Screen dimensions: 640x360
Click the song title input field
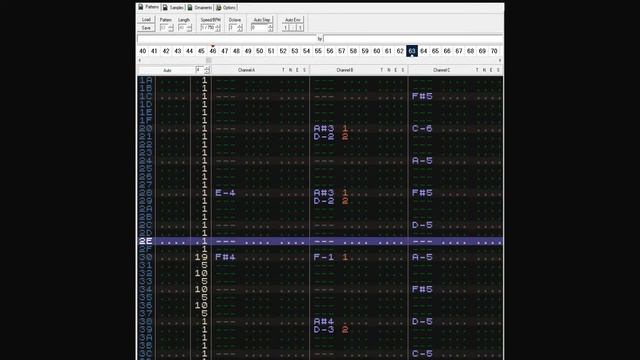tap(227, 39)
